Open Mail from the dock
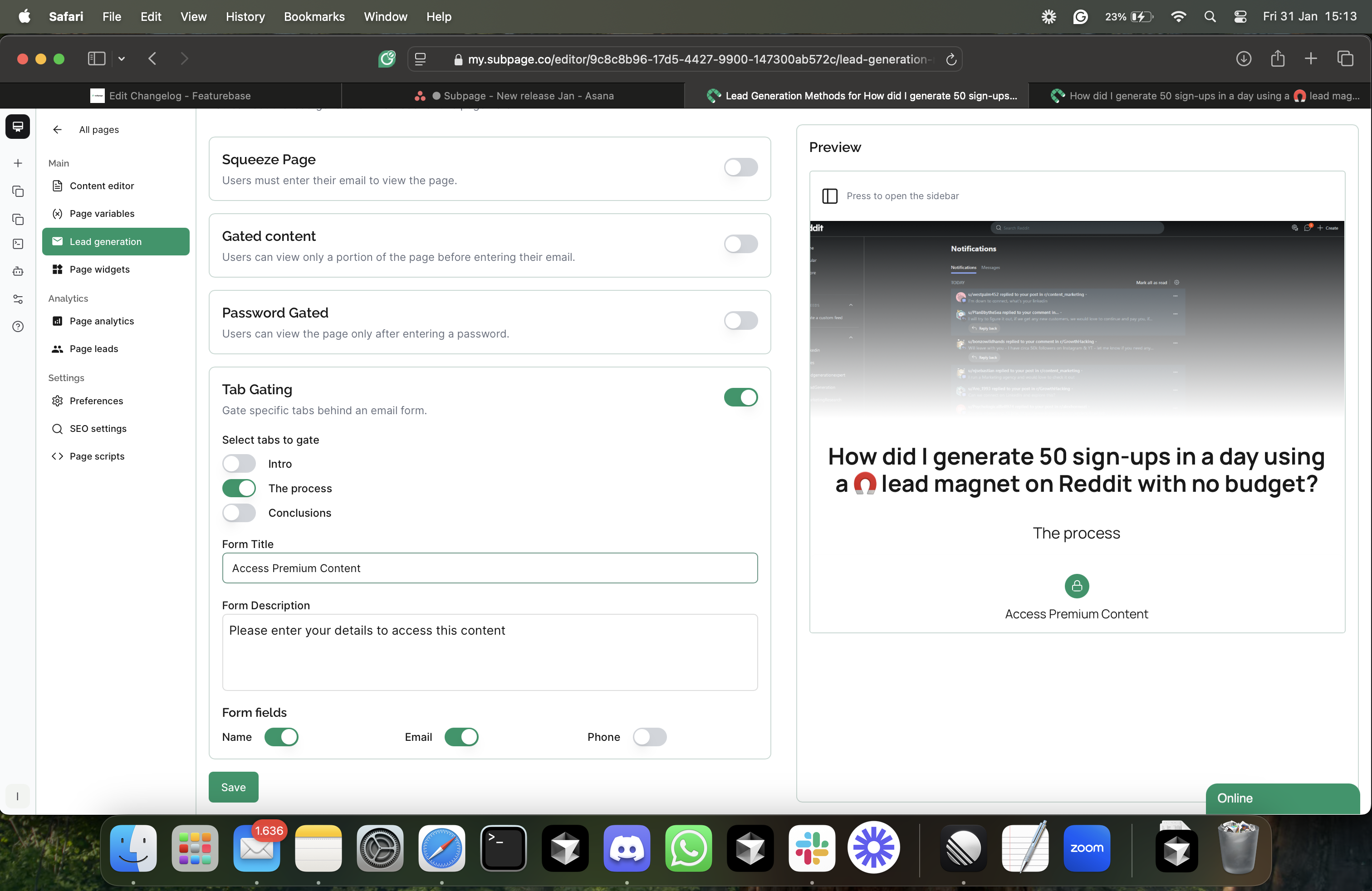 click(256, 848)
